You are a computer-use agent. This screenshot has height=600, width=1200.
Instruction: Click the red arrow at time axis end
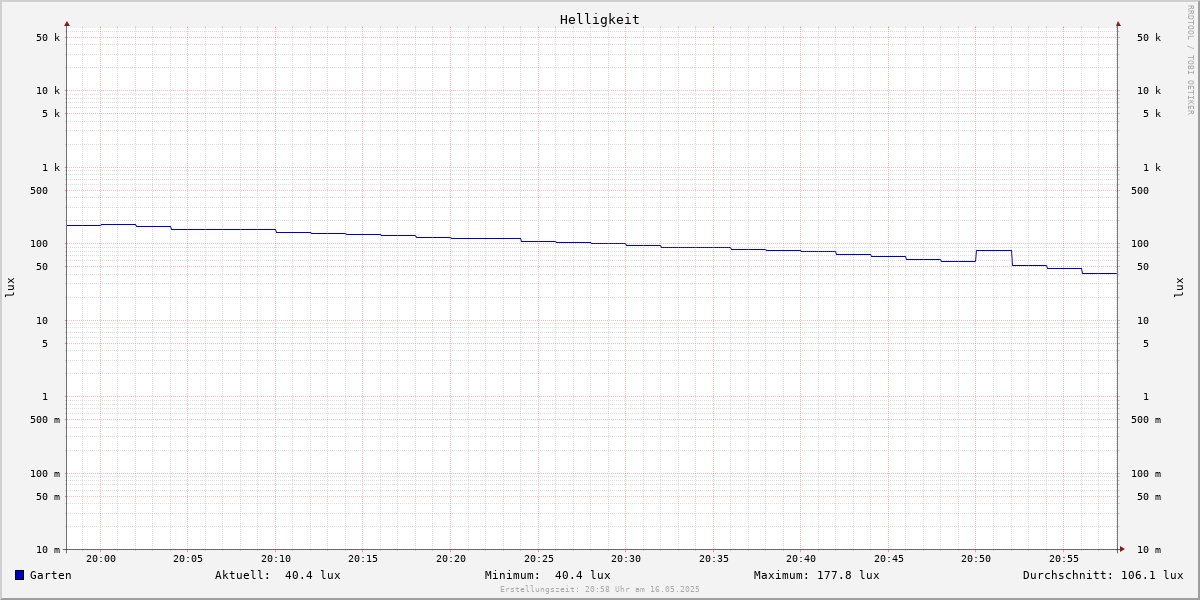(1122, 549)
